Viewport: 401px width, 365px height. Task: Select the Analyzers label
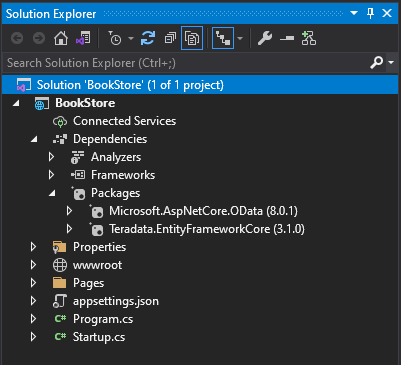tap(116, 157)
